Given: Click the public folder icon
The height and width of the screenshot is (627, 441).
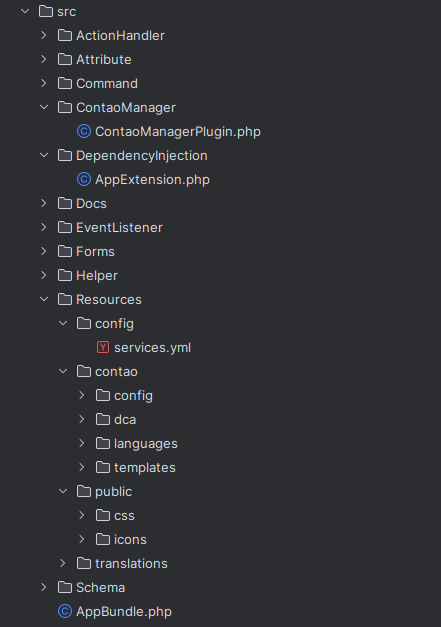Looking at the screenshot, I should click(84, 491).
